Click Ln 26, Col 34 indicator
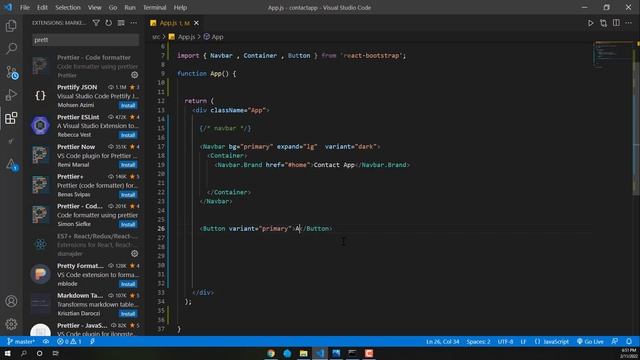640x360 pixels. click(442, 342)
